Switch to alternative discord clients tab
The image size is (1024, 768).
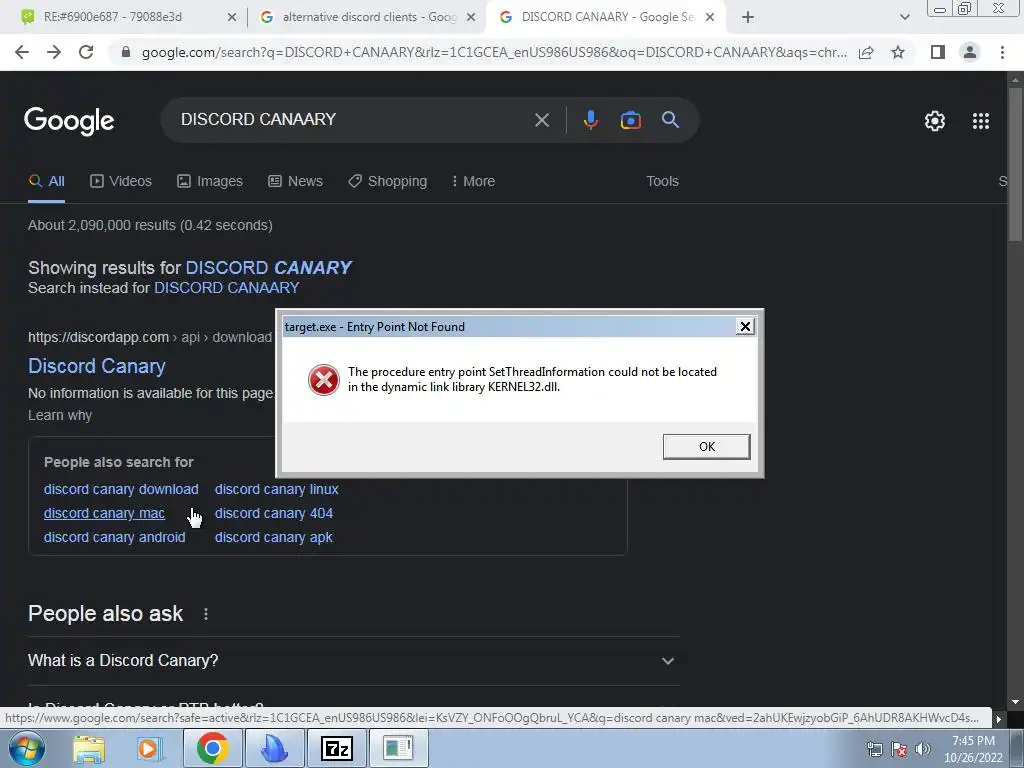tap(369, 17)
